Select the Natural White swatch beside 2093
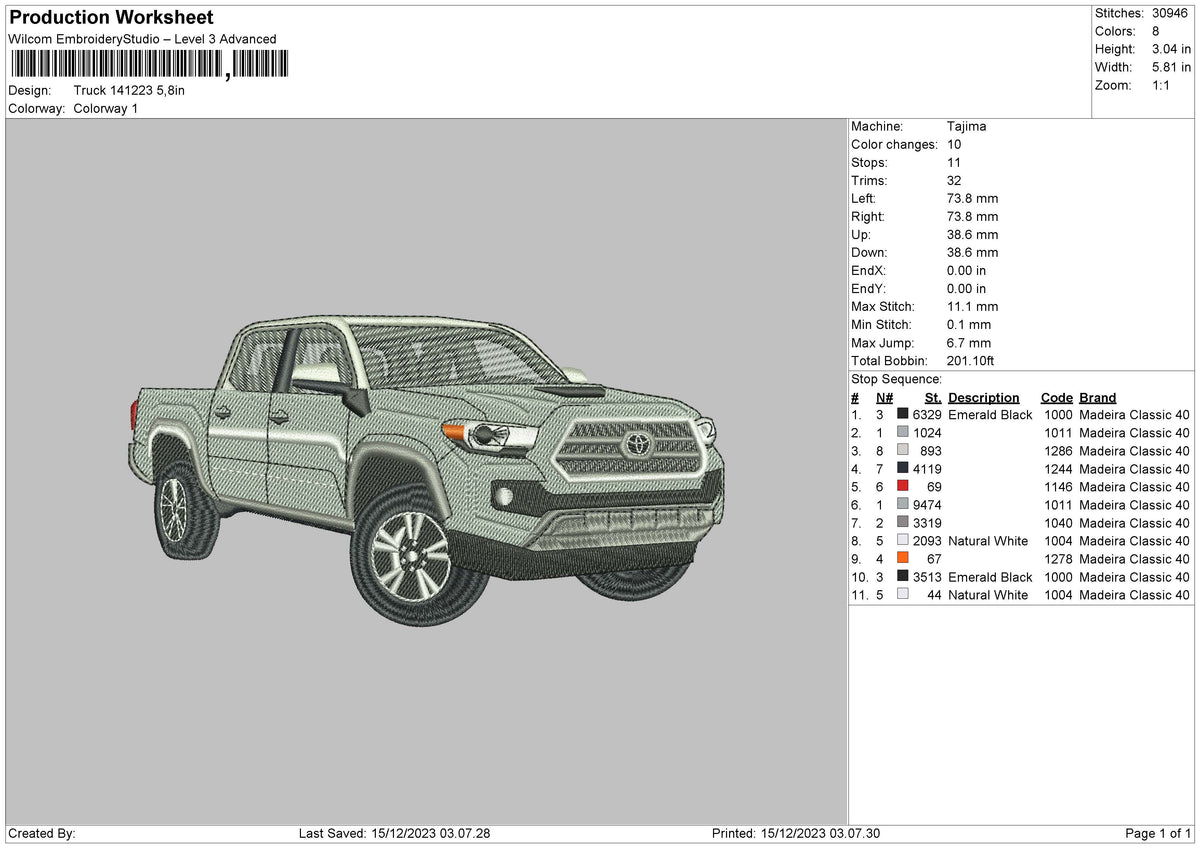 point(903,541)
